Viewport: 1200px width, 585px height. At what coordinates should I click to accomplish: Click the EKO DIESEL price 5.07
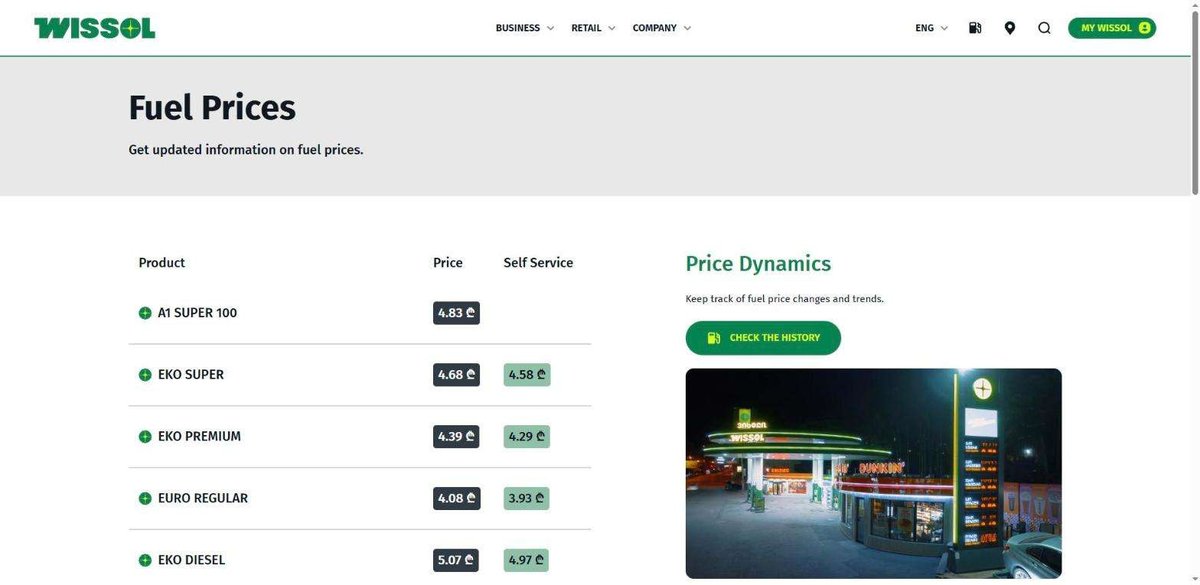[x=456, y=561]
